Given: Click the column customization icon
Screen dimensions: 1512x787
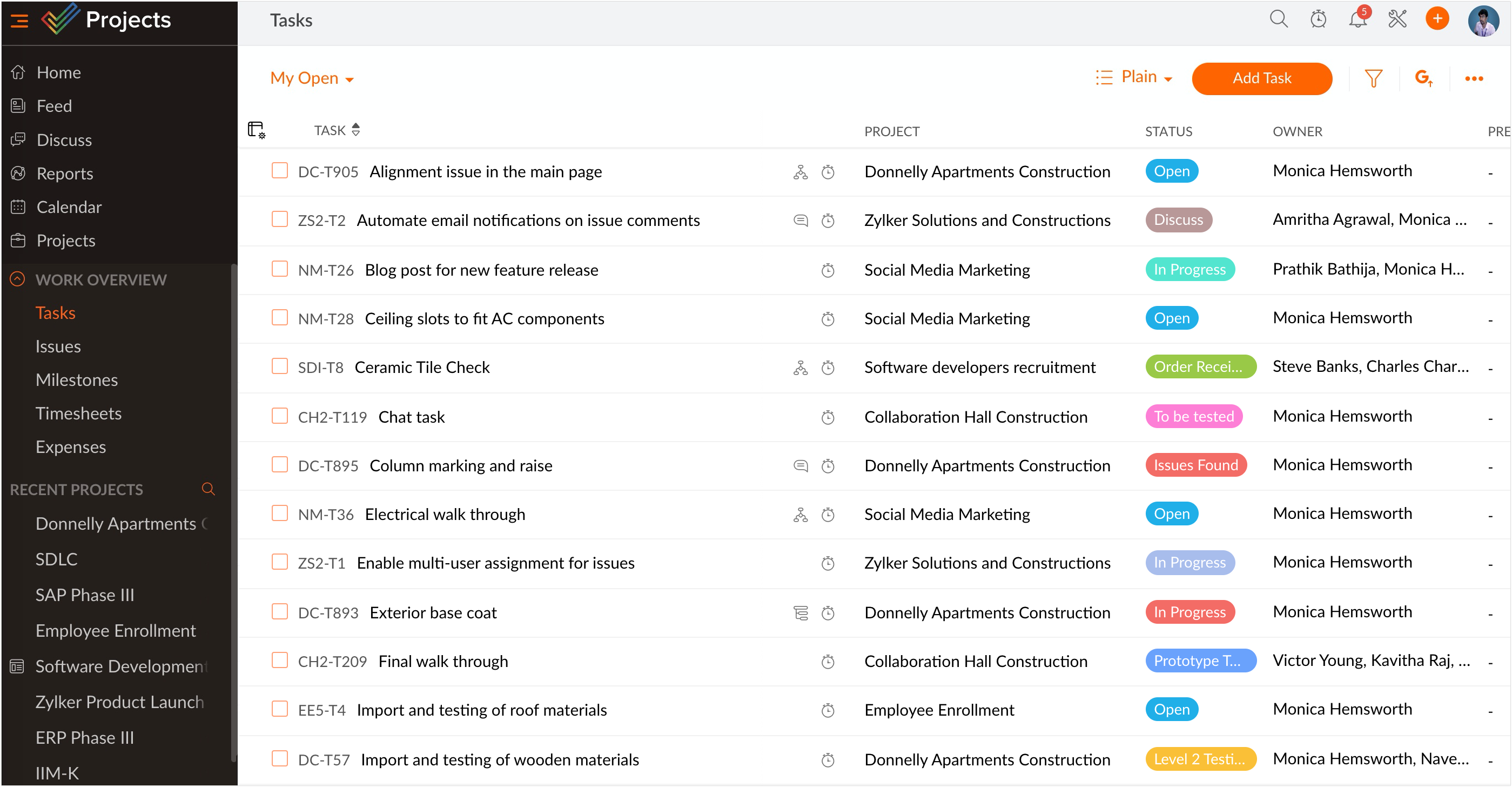Looking at the screenshot, I should [257, 130].
